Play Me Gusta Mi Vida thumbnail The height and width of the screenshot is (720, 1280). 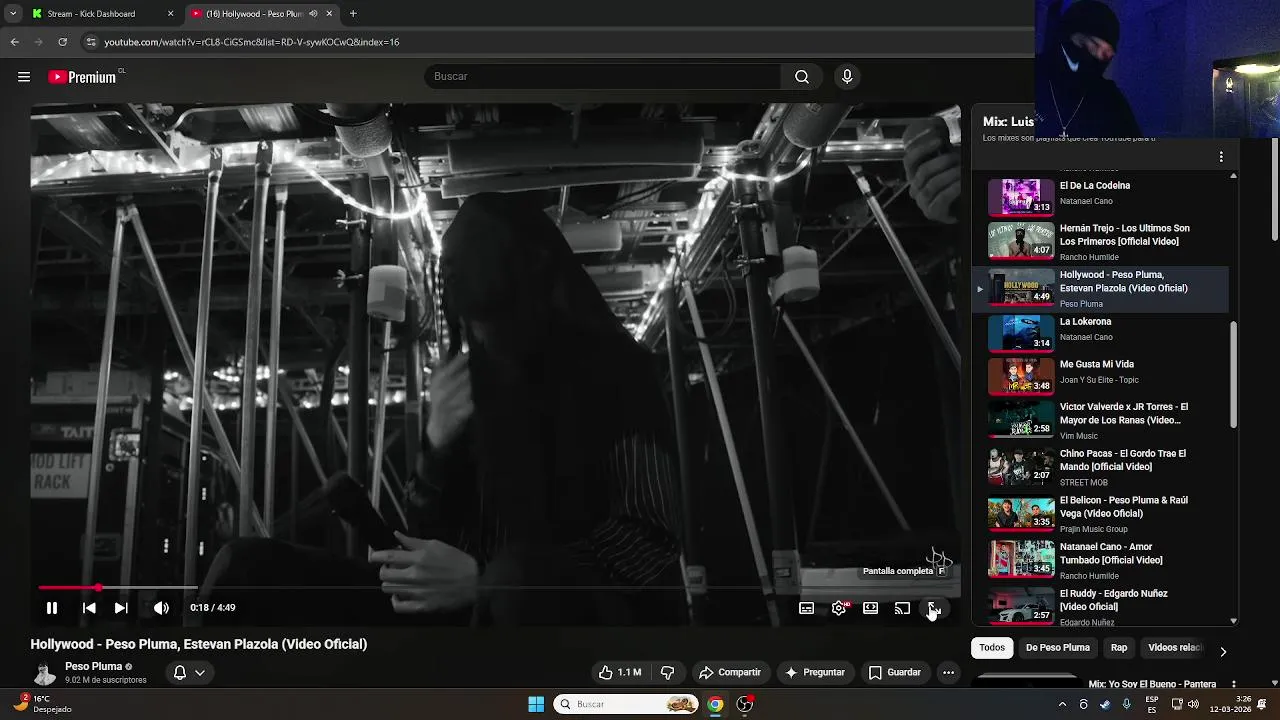[1021, 377]
